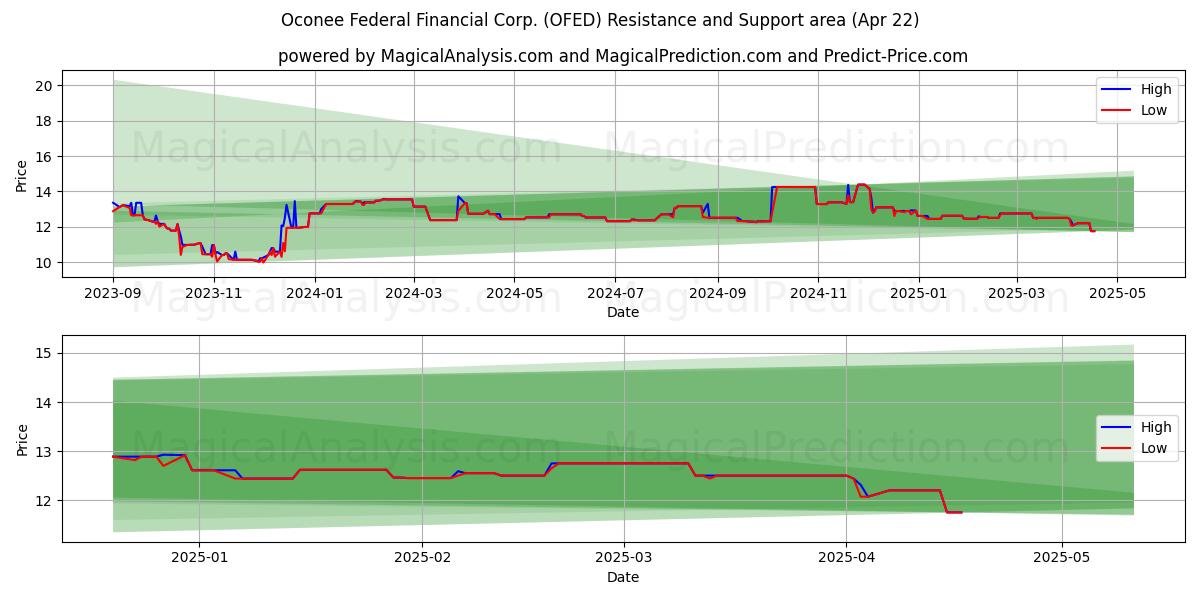Click the '2025-04' date label on the bottom chart
This screenshot has height=600, width=1200.
(x=846, y=559)
